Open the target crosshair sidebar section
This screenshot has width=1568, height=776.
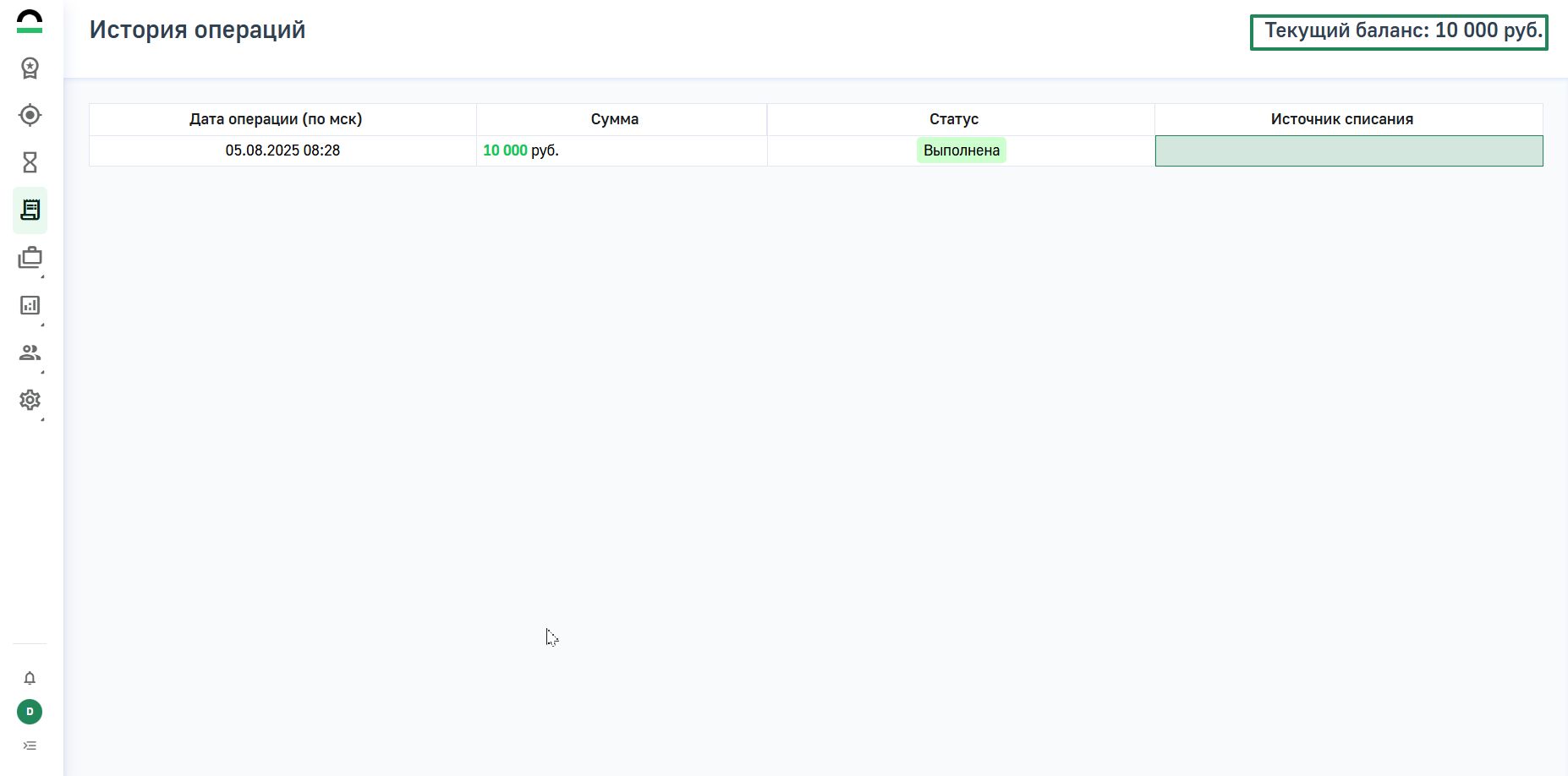coord(30,115)
